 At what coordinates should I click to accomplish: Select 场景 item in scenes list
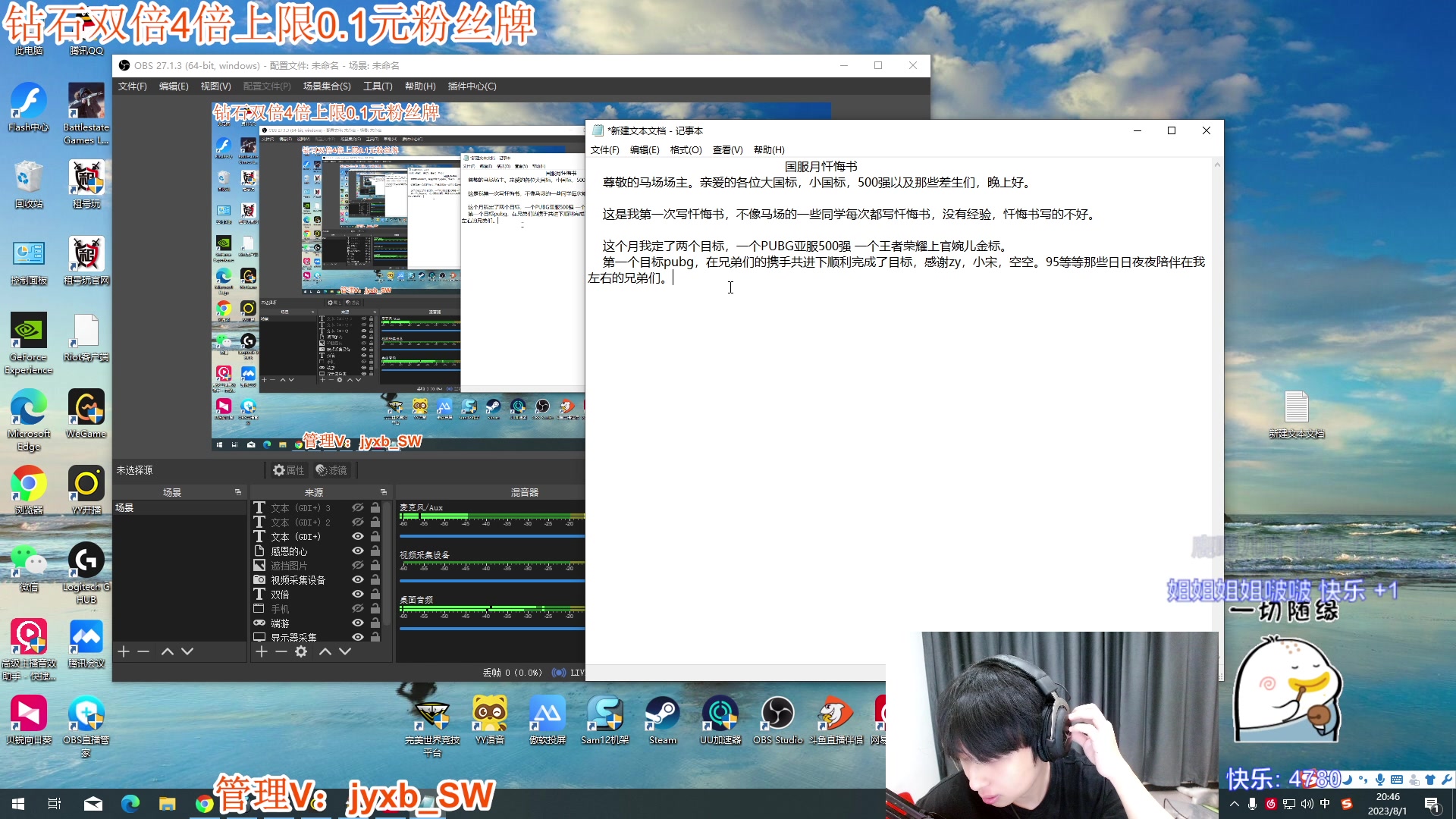(x=180, y=508)
